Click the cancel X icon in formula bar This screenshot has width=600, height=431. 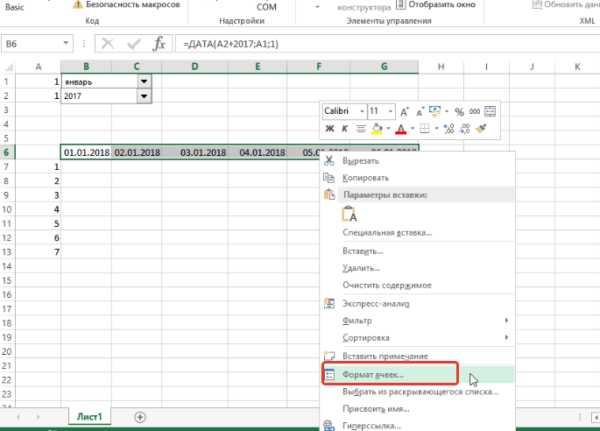pyautogui.click(x=107, y=44)
